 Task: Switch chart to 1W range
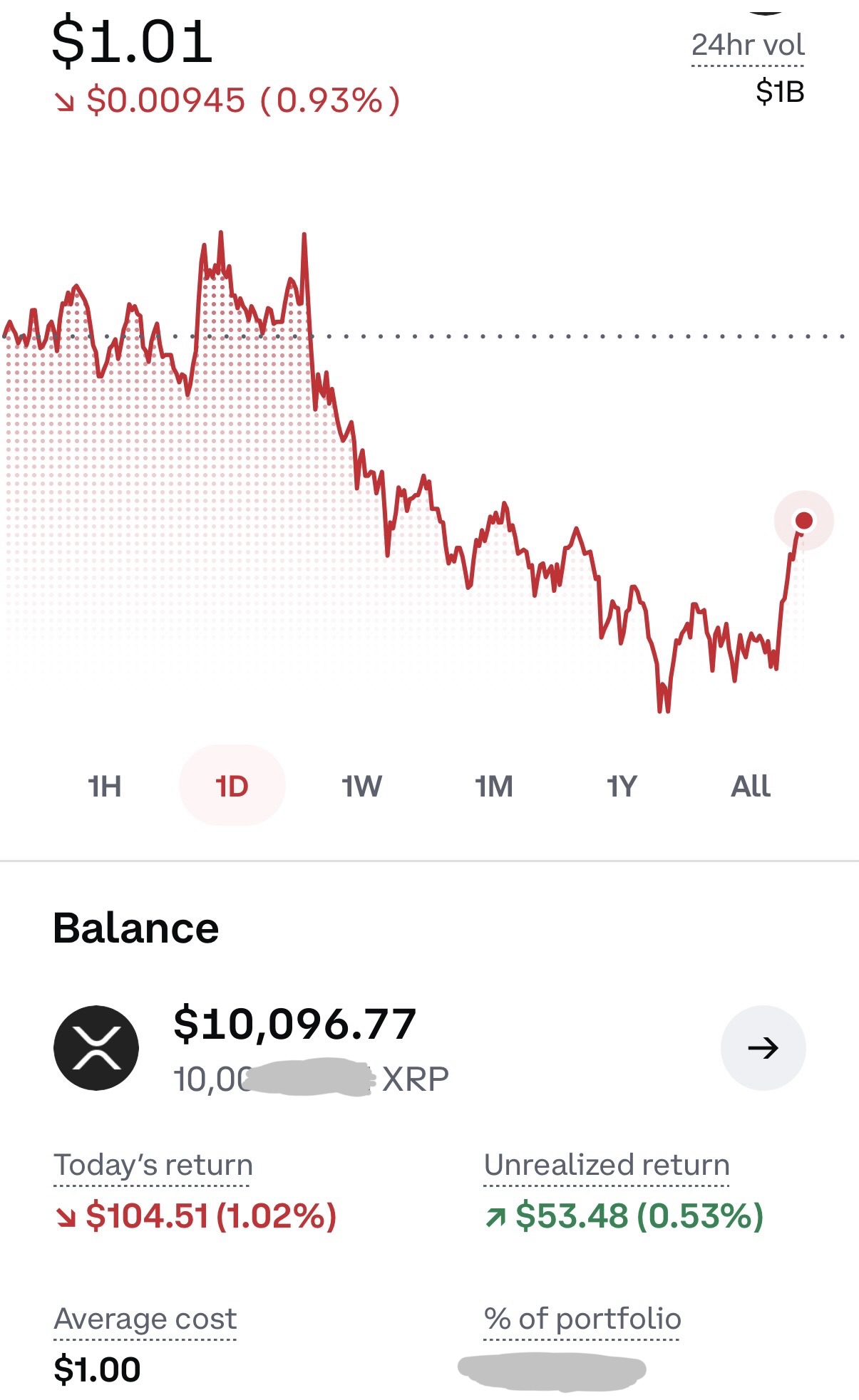pyautogui.click(x=361, y=786)
